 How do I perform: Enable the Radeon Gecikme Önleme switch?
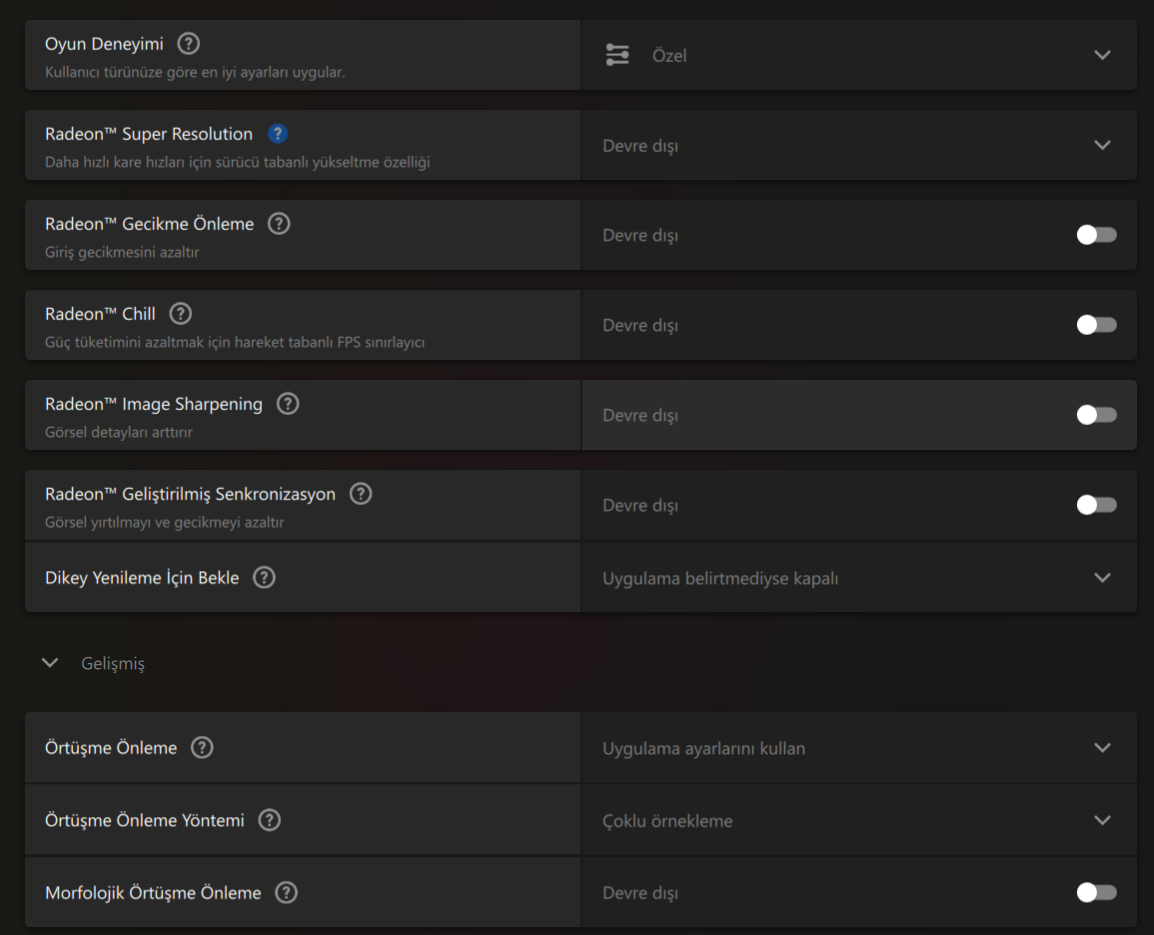[1097, 235]
